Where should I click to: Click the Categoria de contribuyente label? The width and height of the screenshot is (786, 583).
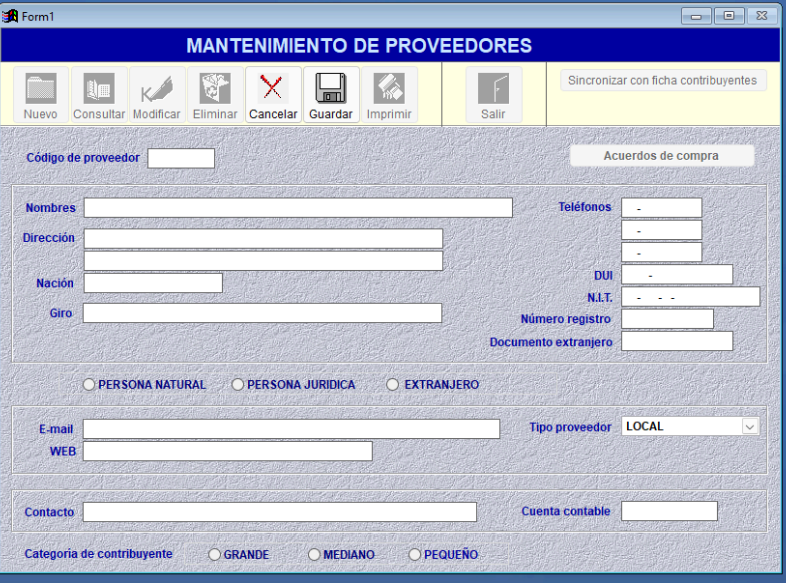tap(98, 554)
